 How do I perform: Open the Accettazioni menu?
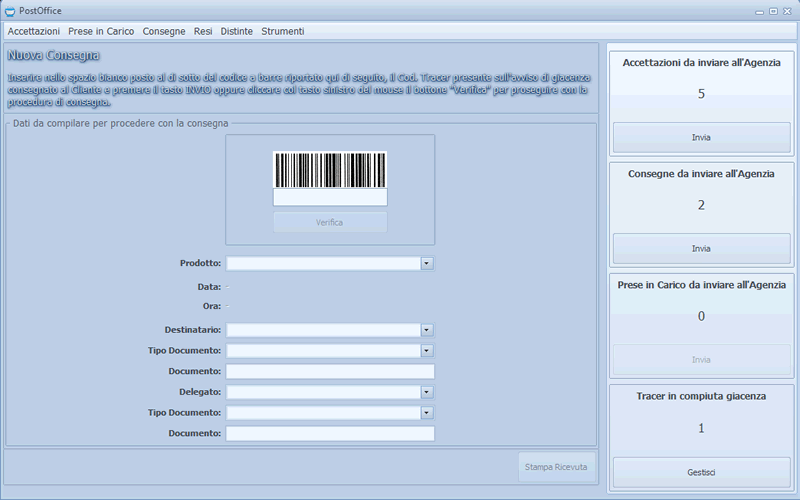pos(34,31)
